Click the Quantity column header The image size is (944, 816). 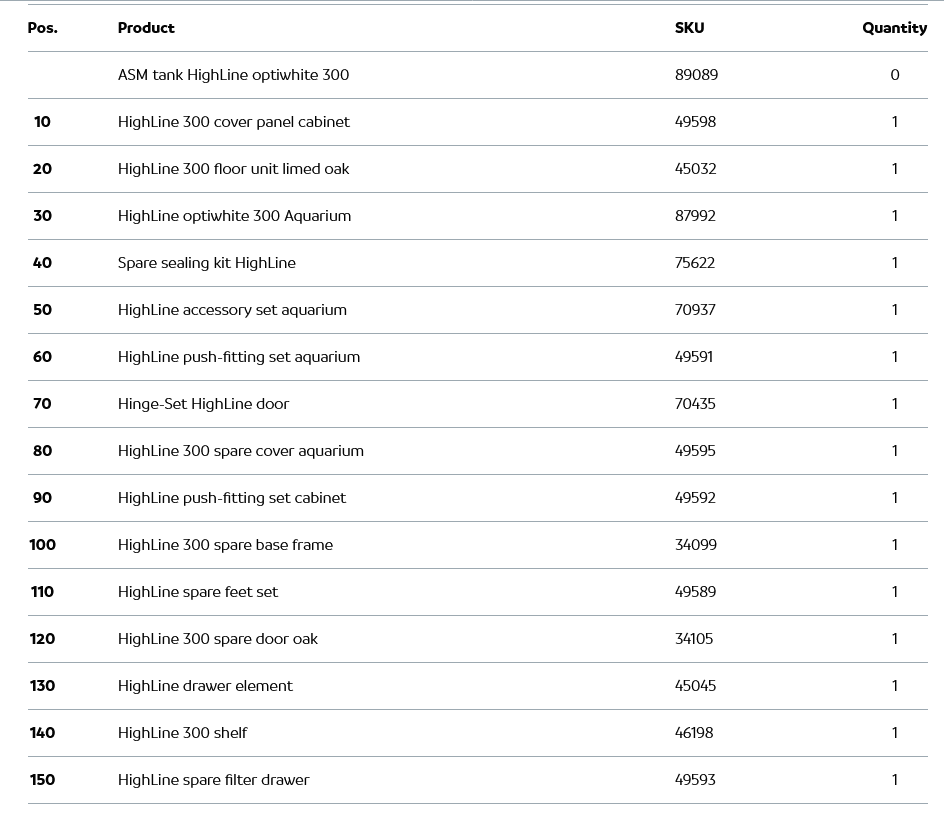coord(894,28)
